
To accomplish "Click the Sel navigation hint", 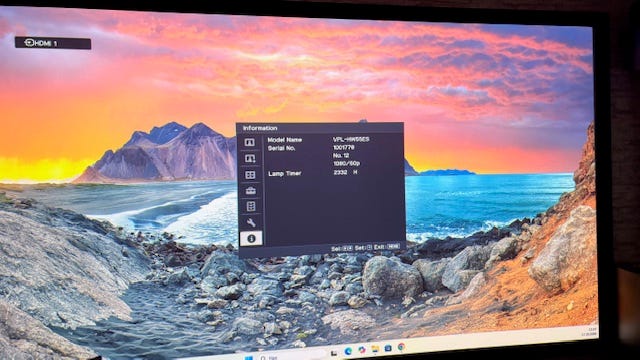I will [x=342, y=248].
